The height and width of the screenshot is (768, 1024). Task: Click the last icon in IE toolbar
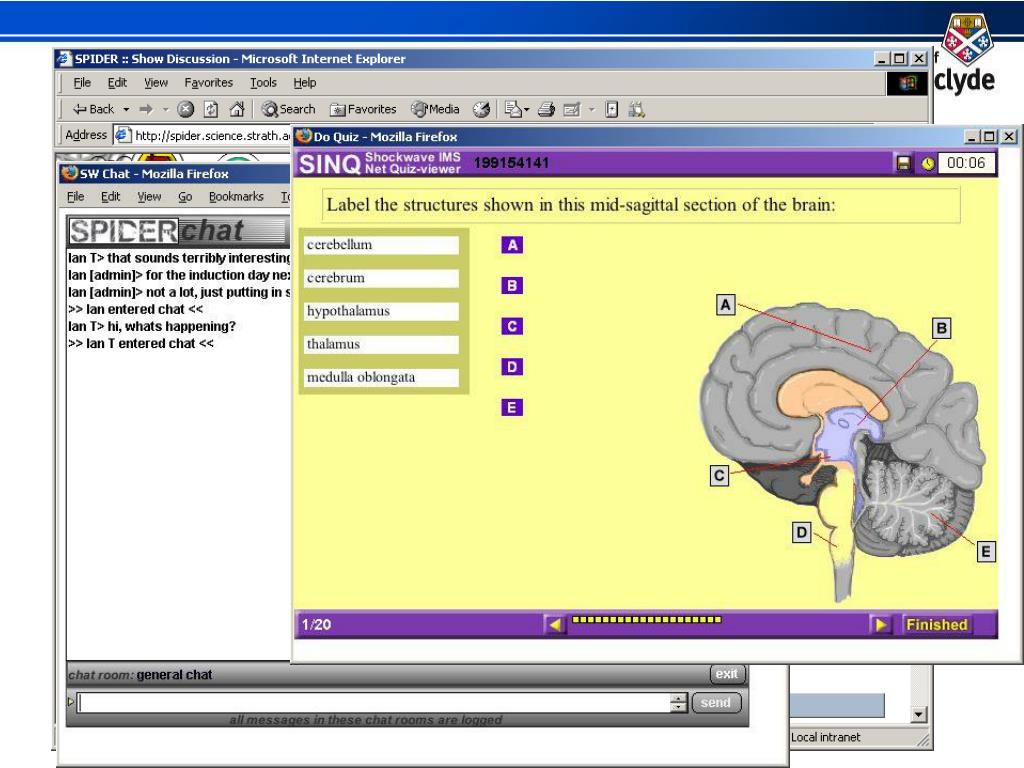637,109
